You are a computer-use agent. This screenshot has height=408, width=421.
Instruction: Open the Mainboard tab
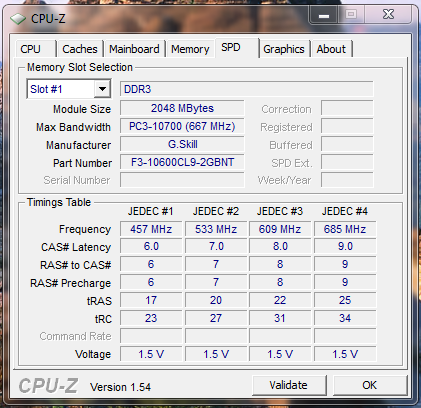(x=134, y=49)
